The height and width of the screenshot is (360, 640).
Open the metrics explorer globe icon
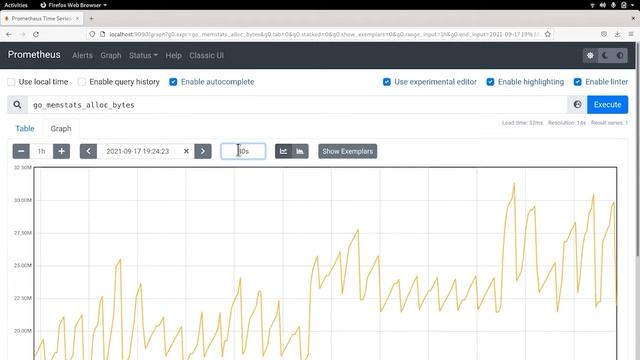tap(577, 105)
